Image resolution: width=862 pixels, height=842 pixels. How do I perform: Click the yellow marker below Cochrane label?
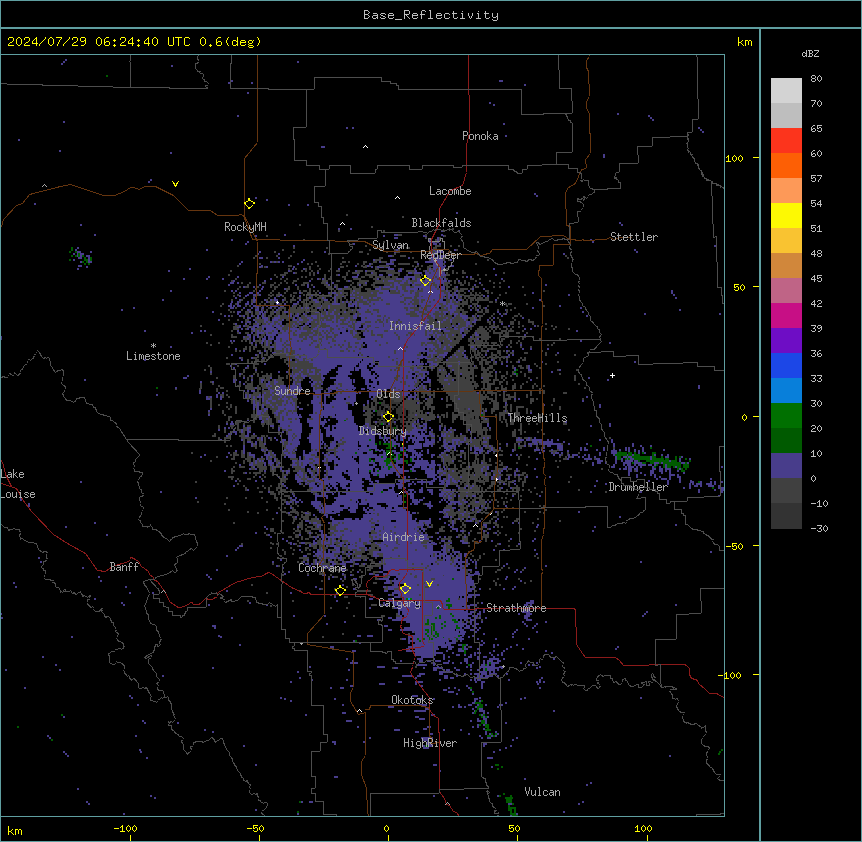tap(340, 590)
